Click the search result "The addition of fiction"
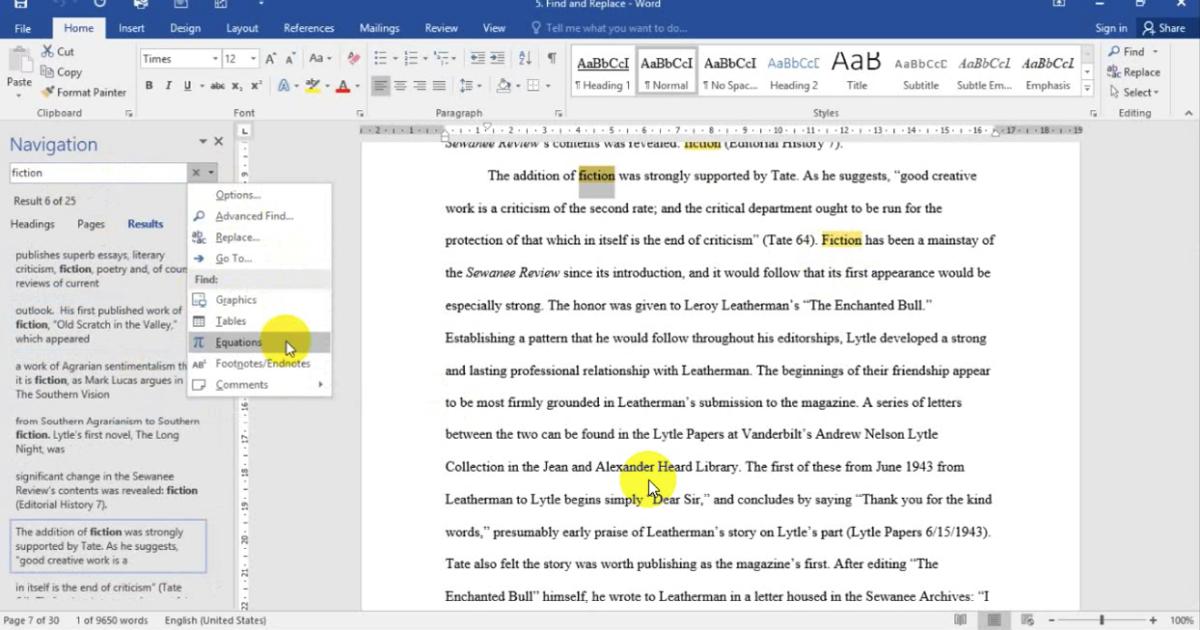 [x=108, y=546]
